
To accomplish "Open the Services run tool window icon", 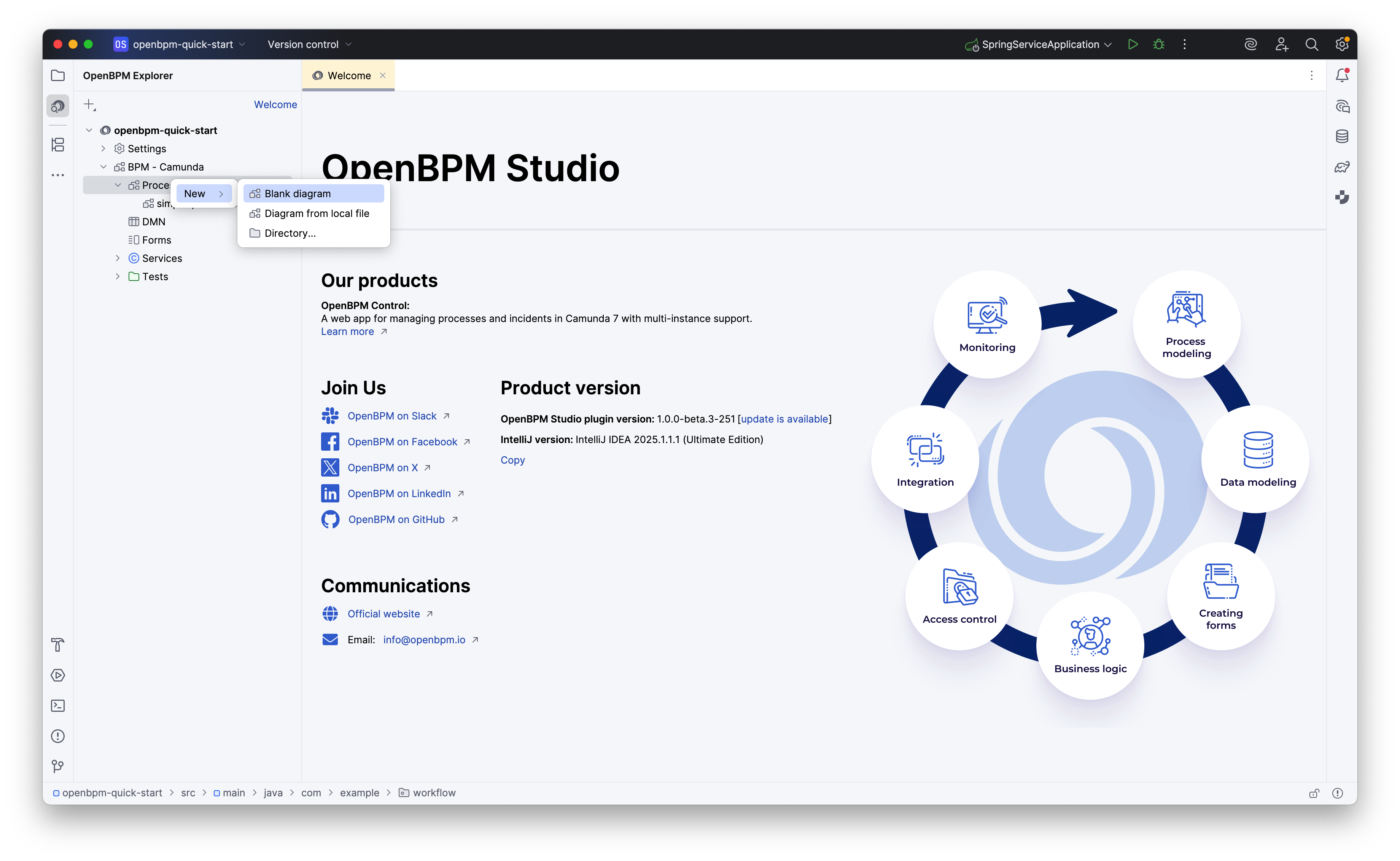I will [x=58, y=675].
